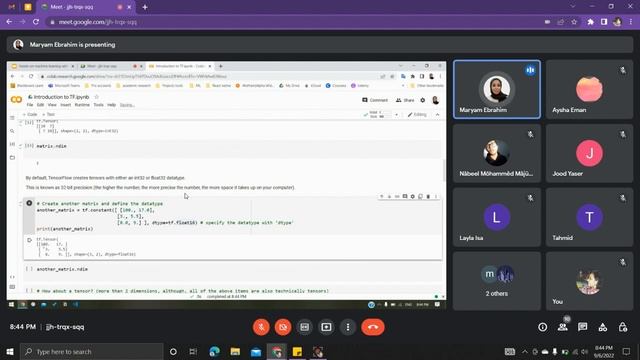Leave the call with red hangup button
Viewport: 640px width, 360px height.
tap(373, 327)
